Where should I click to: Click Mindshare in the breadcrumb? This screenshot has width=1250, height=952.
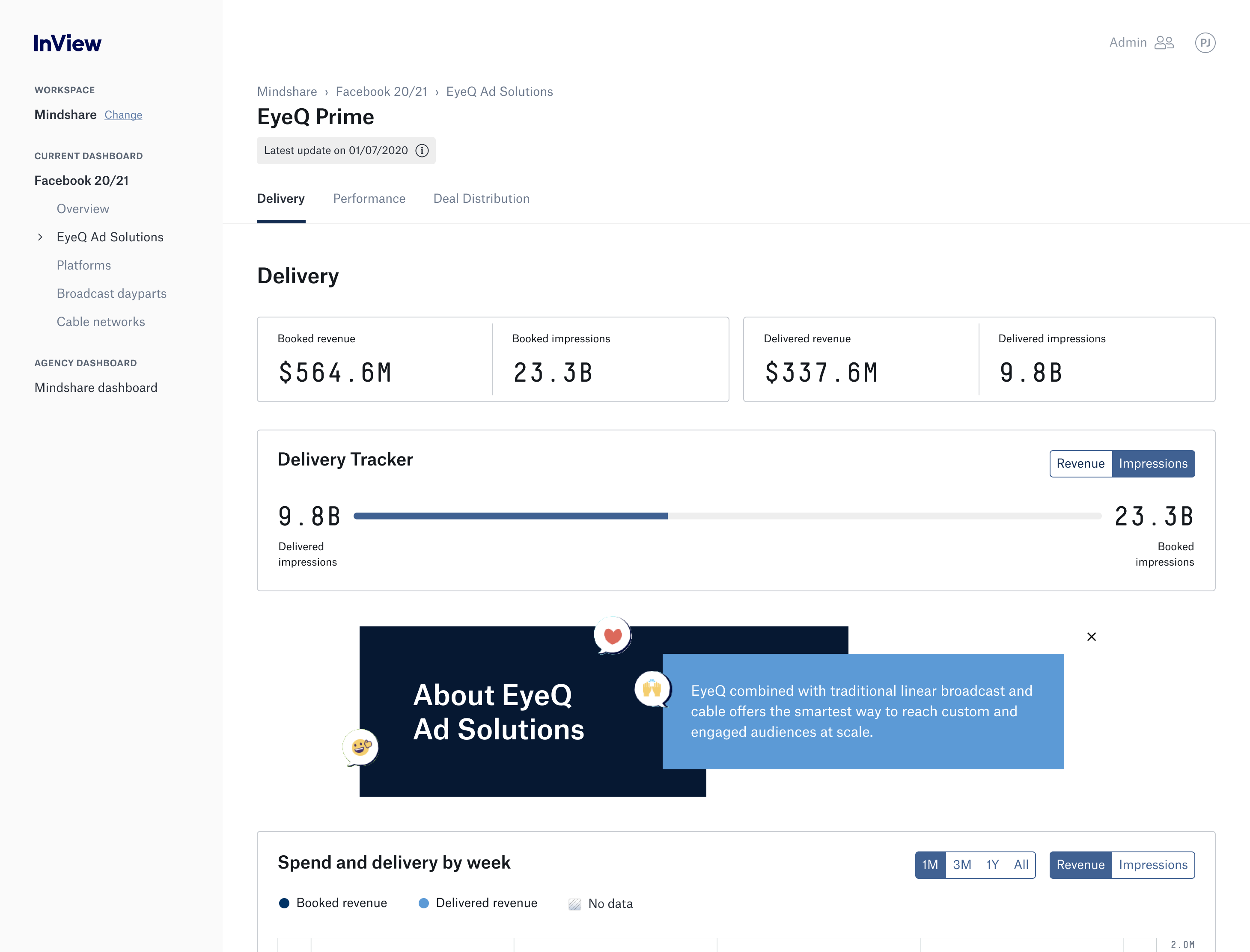point(287,92)
